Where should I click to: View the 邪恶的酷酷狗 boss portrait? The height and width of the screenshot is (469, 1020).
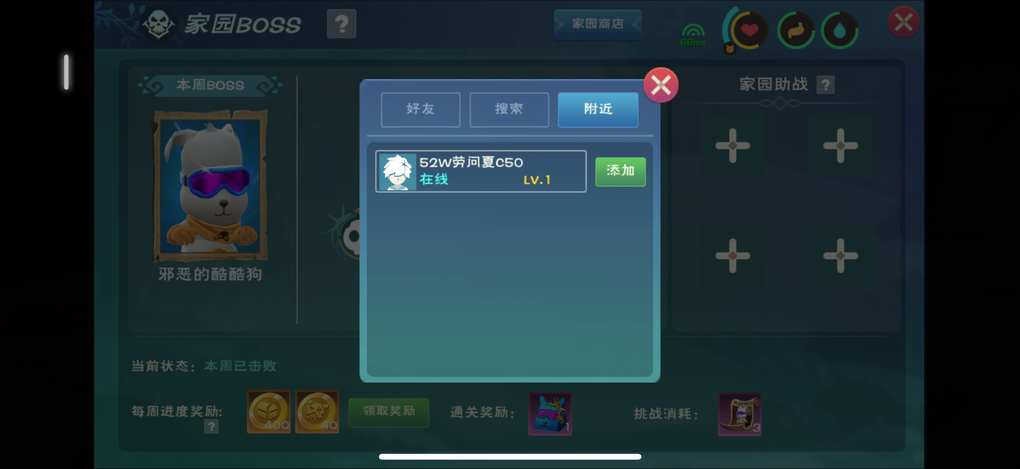pyautogui.click(x=210, y=186)
